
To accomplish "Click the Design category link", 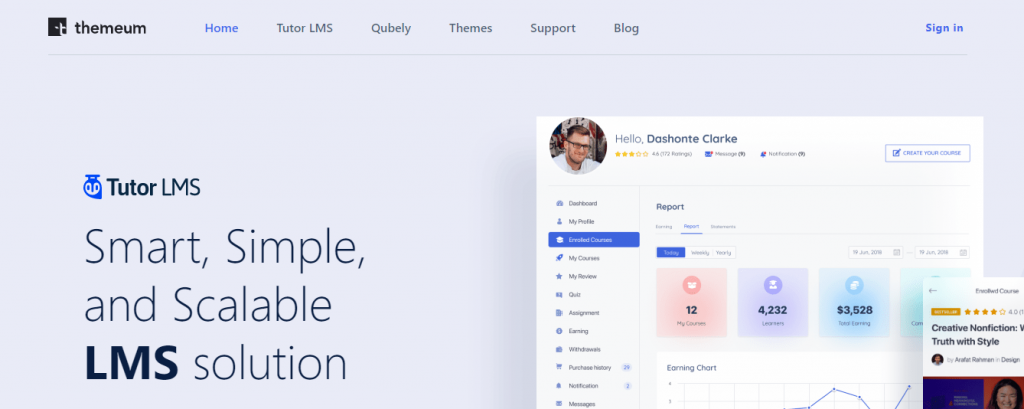I will (1010, 359).
